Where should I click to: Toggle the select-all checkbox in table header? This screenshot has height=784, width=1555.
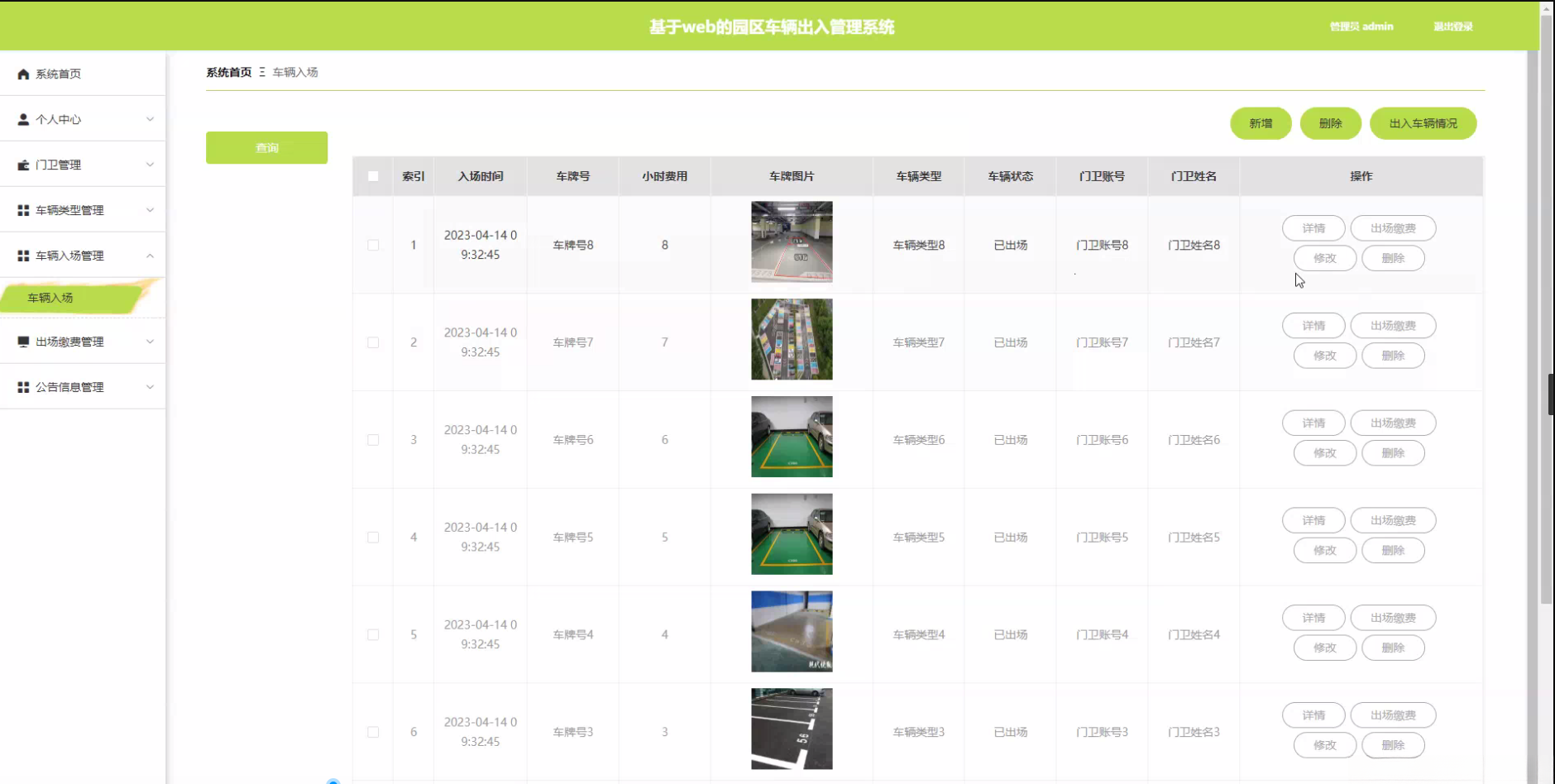coord(373,176)
